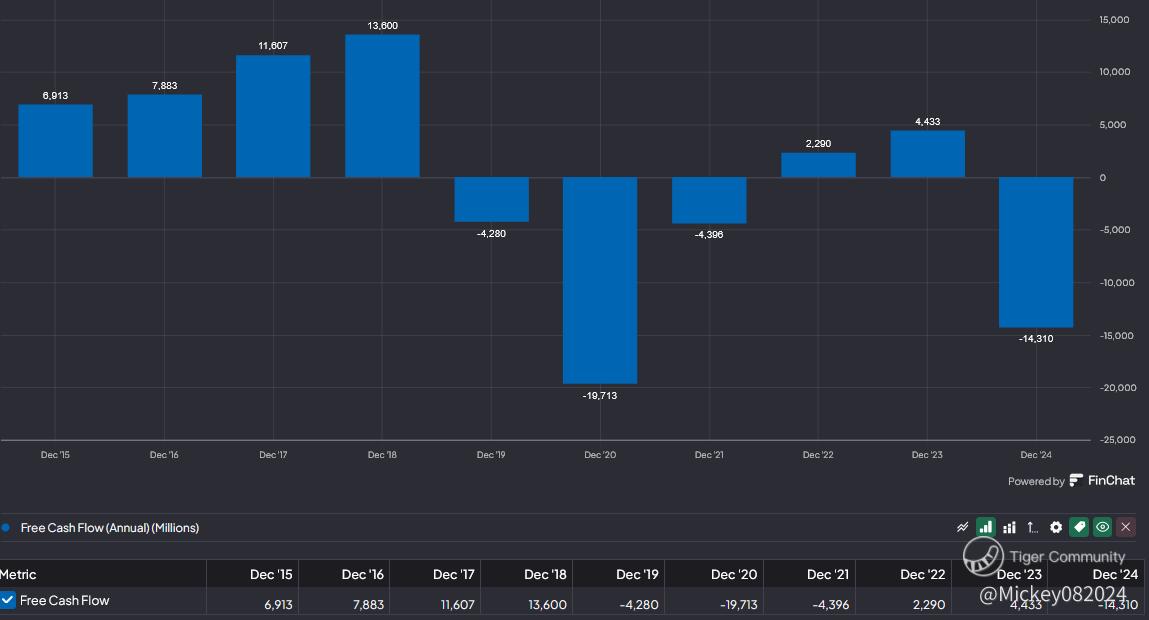Click the Dec '22 bar labeled 2,290
This screenshot has height=620, width=1149.
(x=819, y=165)
